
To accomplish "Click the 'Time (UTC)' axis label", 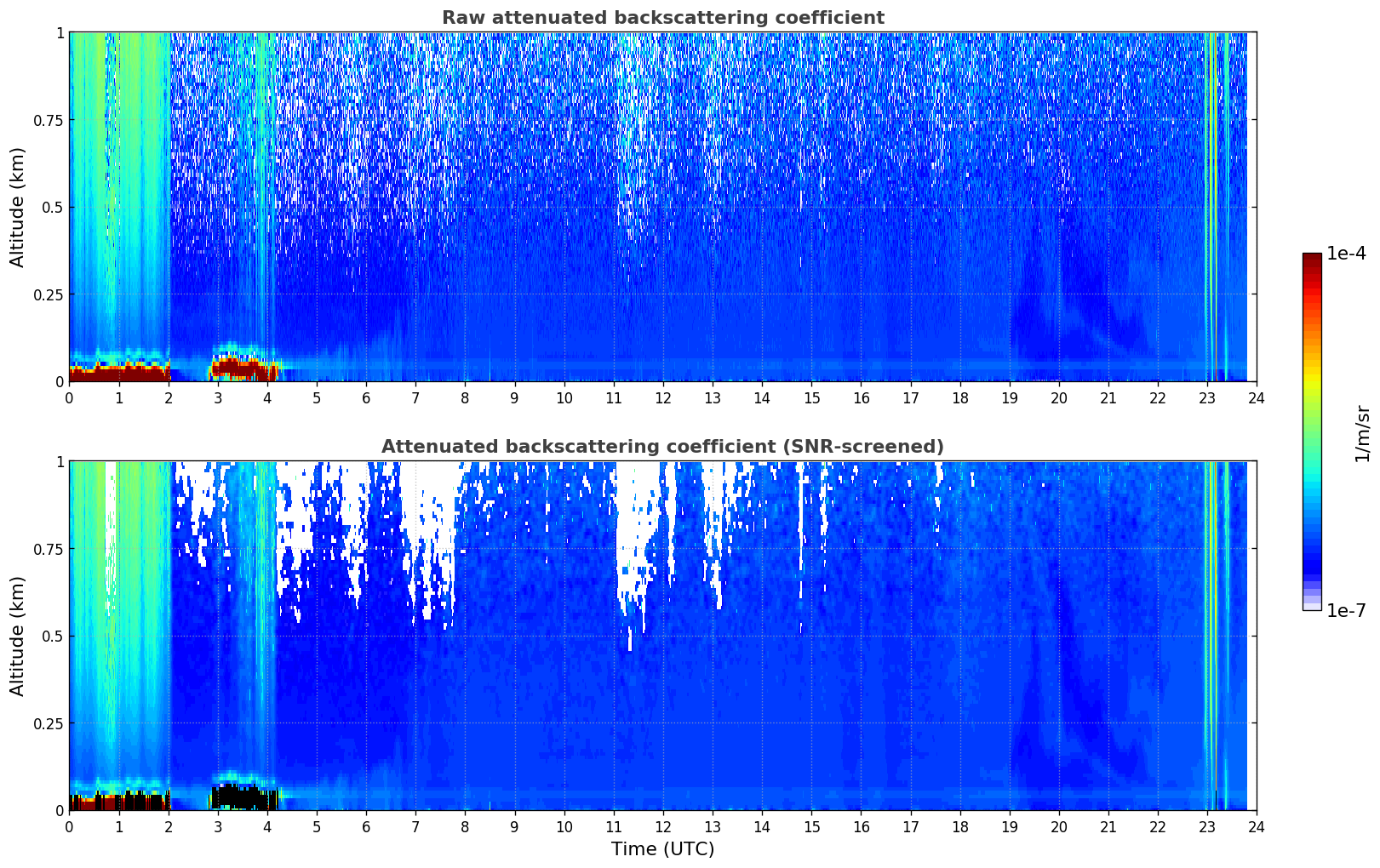I will (x=662, y=849).
